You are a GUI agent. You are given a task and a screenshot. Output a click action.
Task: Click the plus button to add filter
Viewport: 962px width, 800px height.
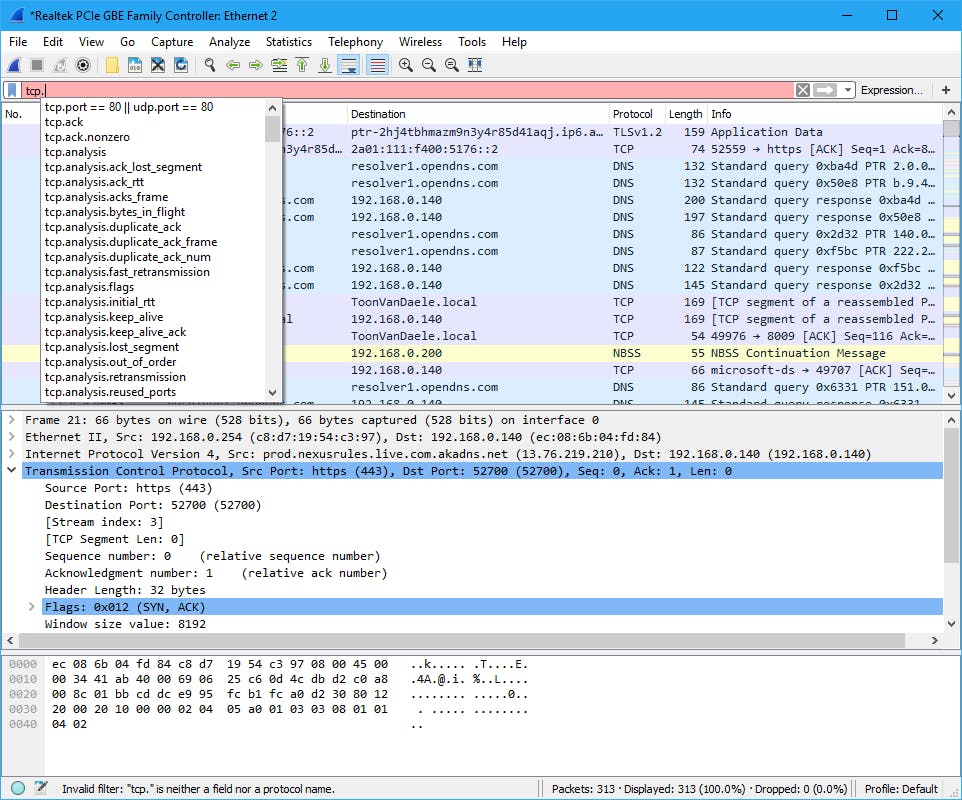pos(945,90)
